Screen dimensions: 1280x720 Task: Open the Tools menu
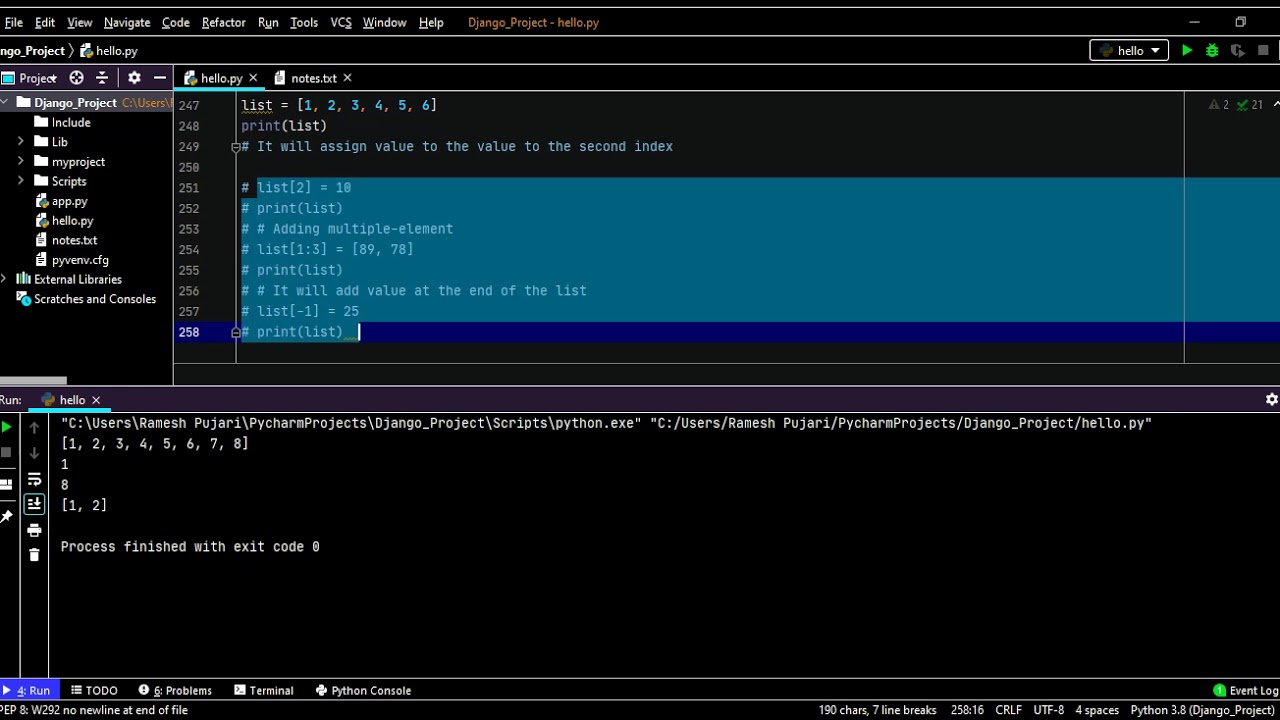click(304, 22)
